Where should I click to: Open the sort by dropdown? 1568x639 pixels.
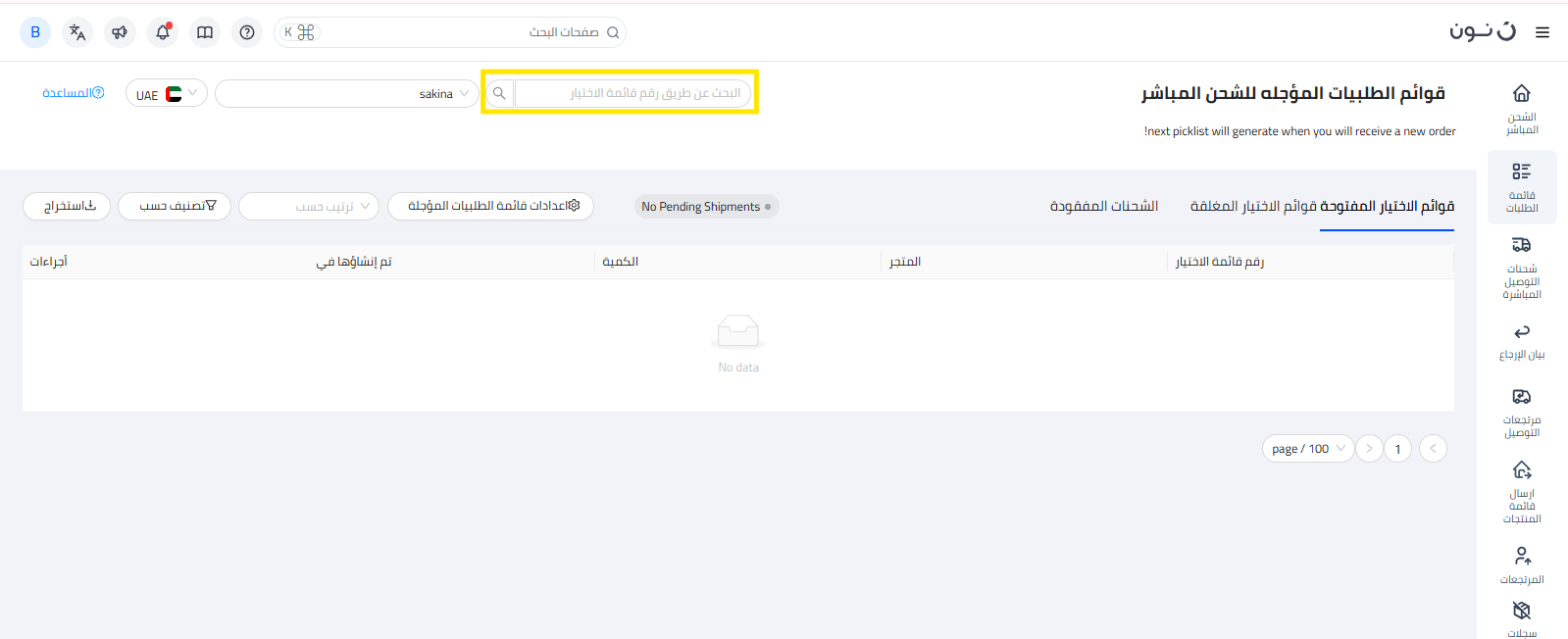(x=309, y=206)
